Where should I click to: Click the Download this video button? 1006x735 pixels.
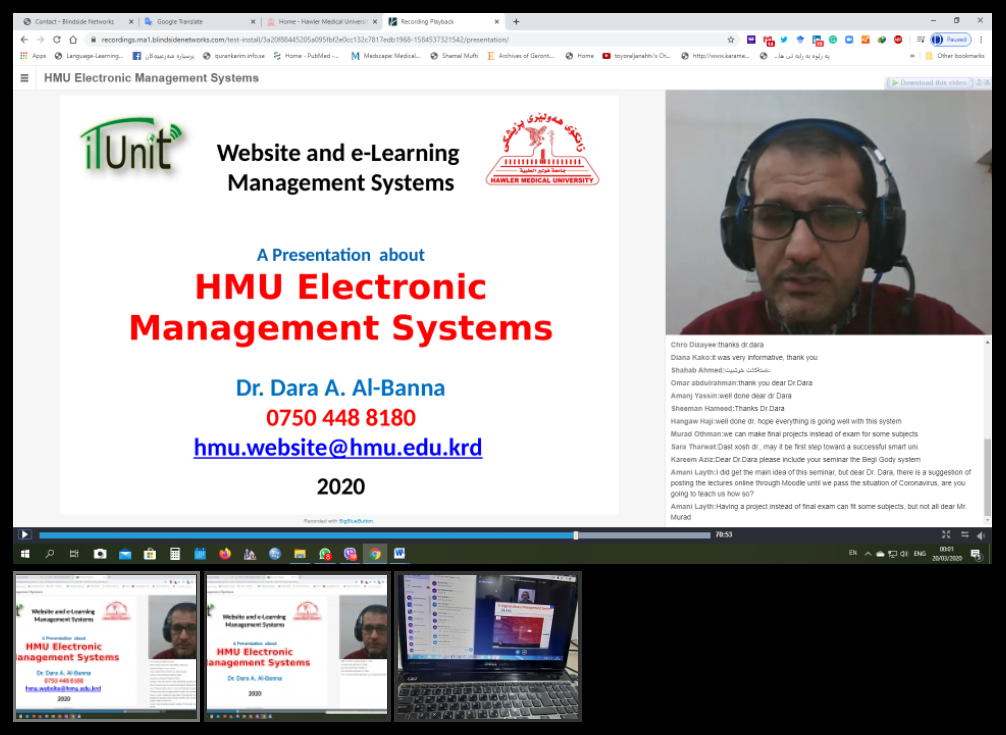coord(930,83)
